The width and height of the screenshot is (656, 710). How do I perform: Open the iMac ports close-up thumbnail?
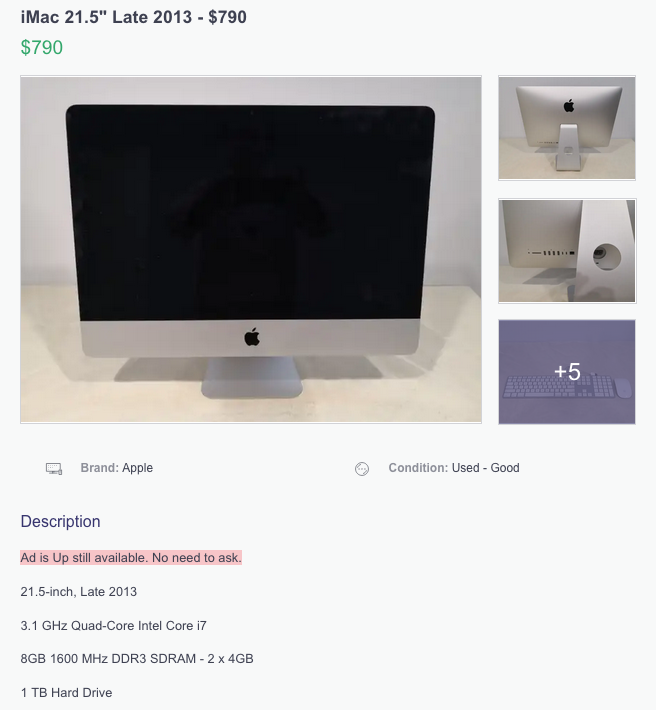pyautogui.click(x=567, y=251)
